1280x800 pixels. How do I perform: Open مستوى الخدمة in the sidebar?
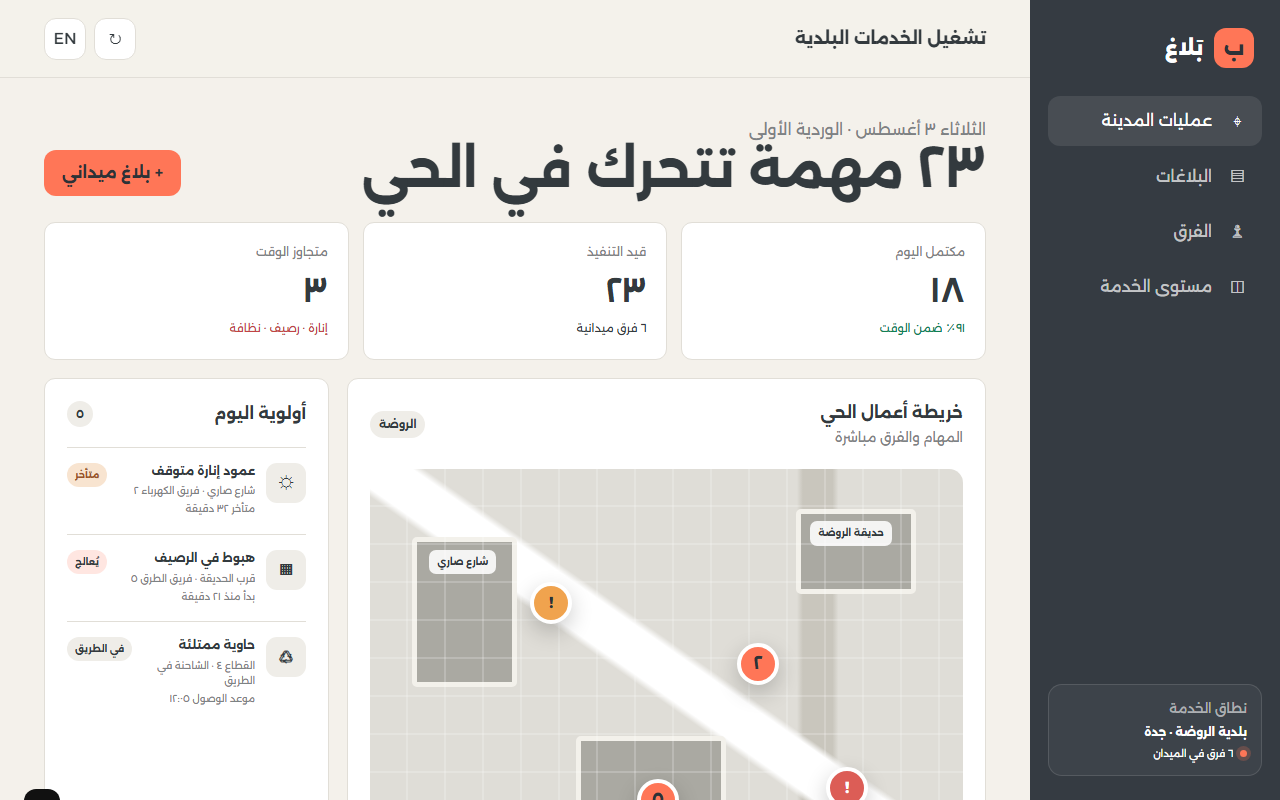[1155, 287]
